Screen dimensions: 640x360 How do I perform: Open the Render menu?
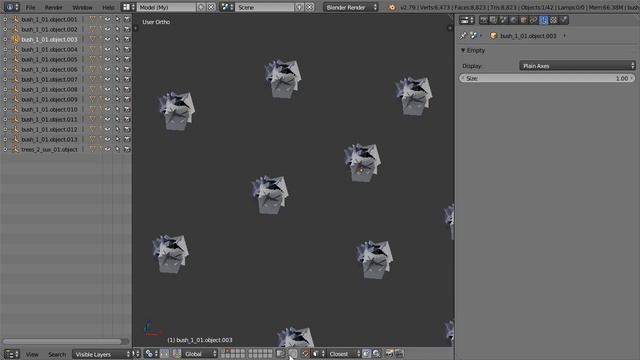pyautogui.click(x=53, y=7)
